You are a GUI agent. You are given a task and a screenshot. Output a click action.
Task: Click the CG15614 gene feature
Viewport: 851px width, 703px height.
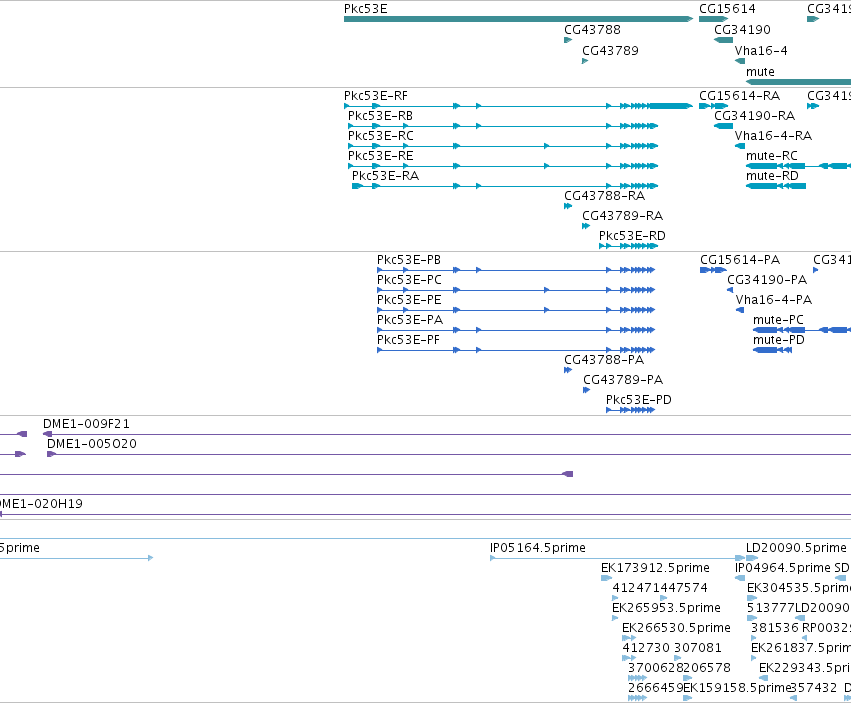point(713,19)
